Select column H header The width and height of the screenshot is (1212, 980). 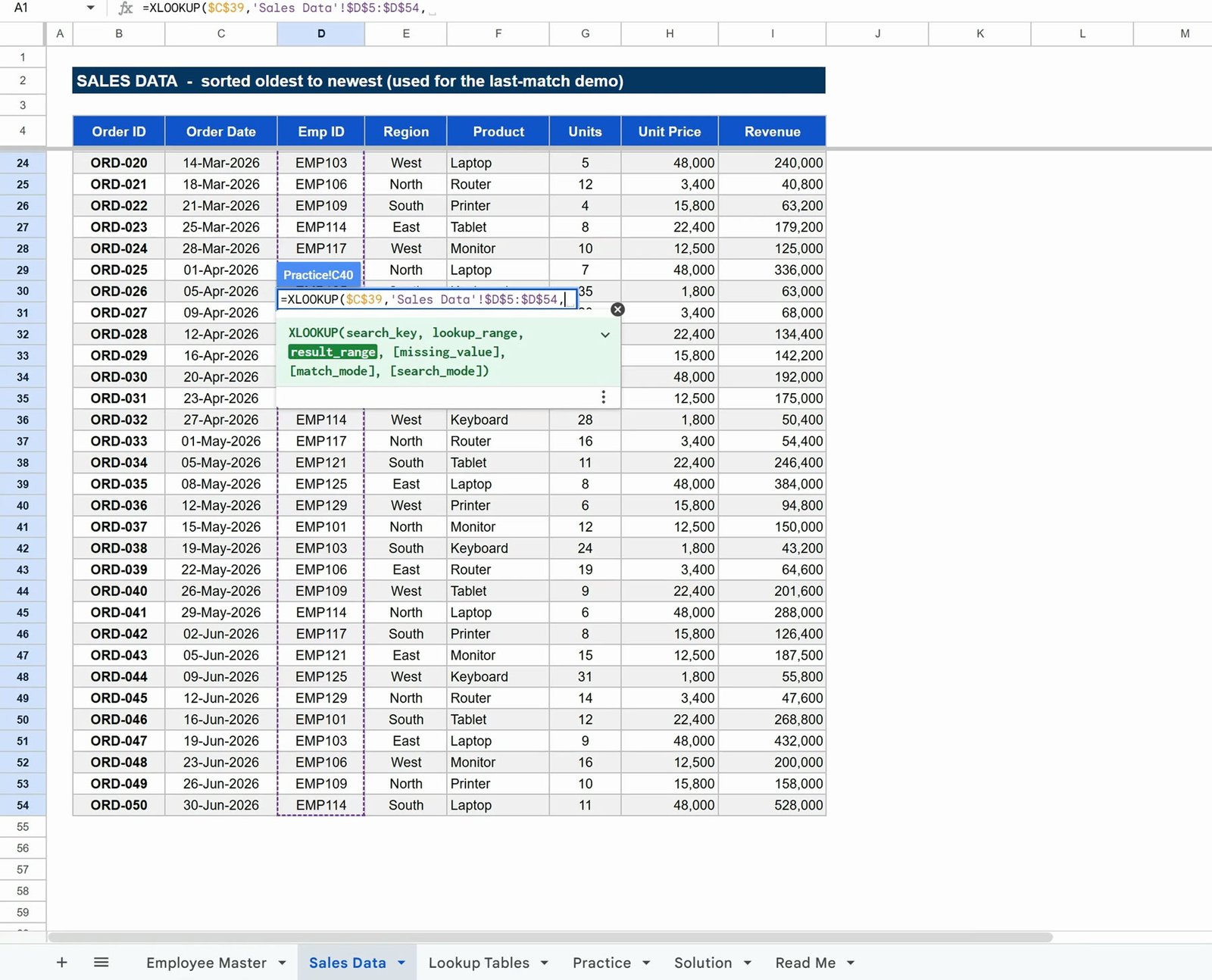coord(670,33)
